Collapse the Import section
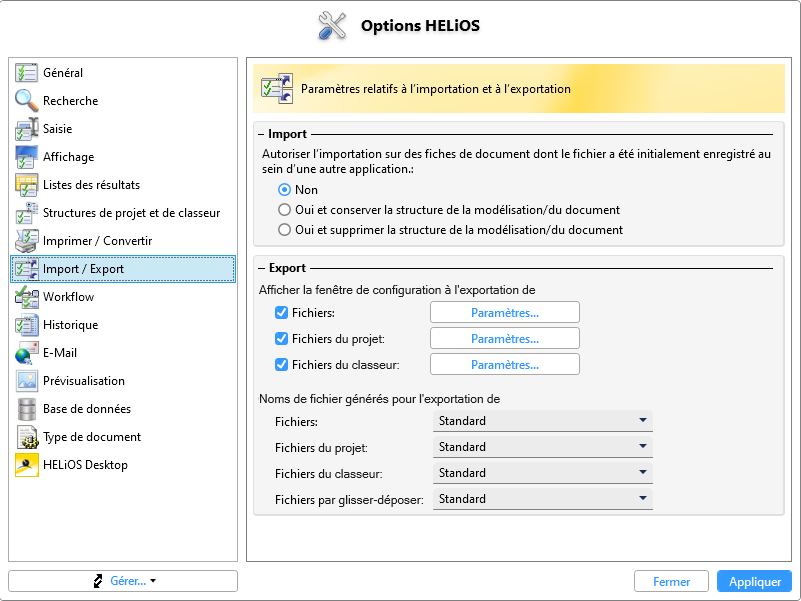 click(262, 134)
